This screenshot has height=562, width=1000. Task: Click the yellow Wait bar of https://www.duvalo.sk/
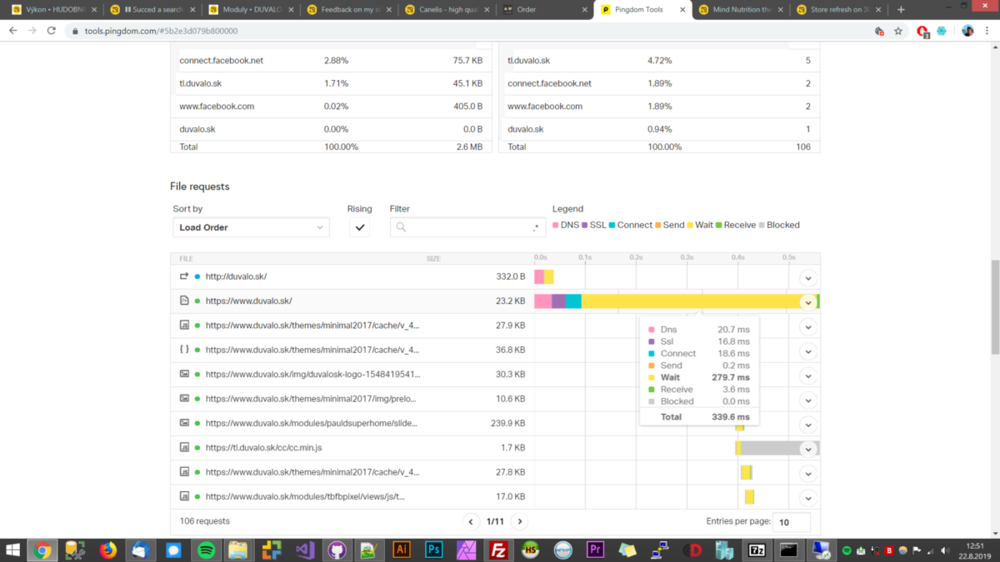click(x=690, y=301)
